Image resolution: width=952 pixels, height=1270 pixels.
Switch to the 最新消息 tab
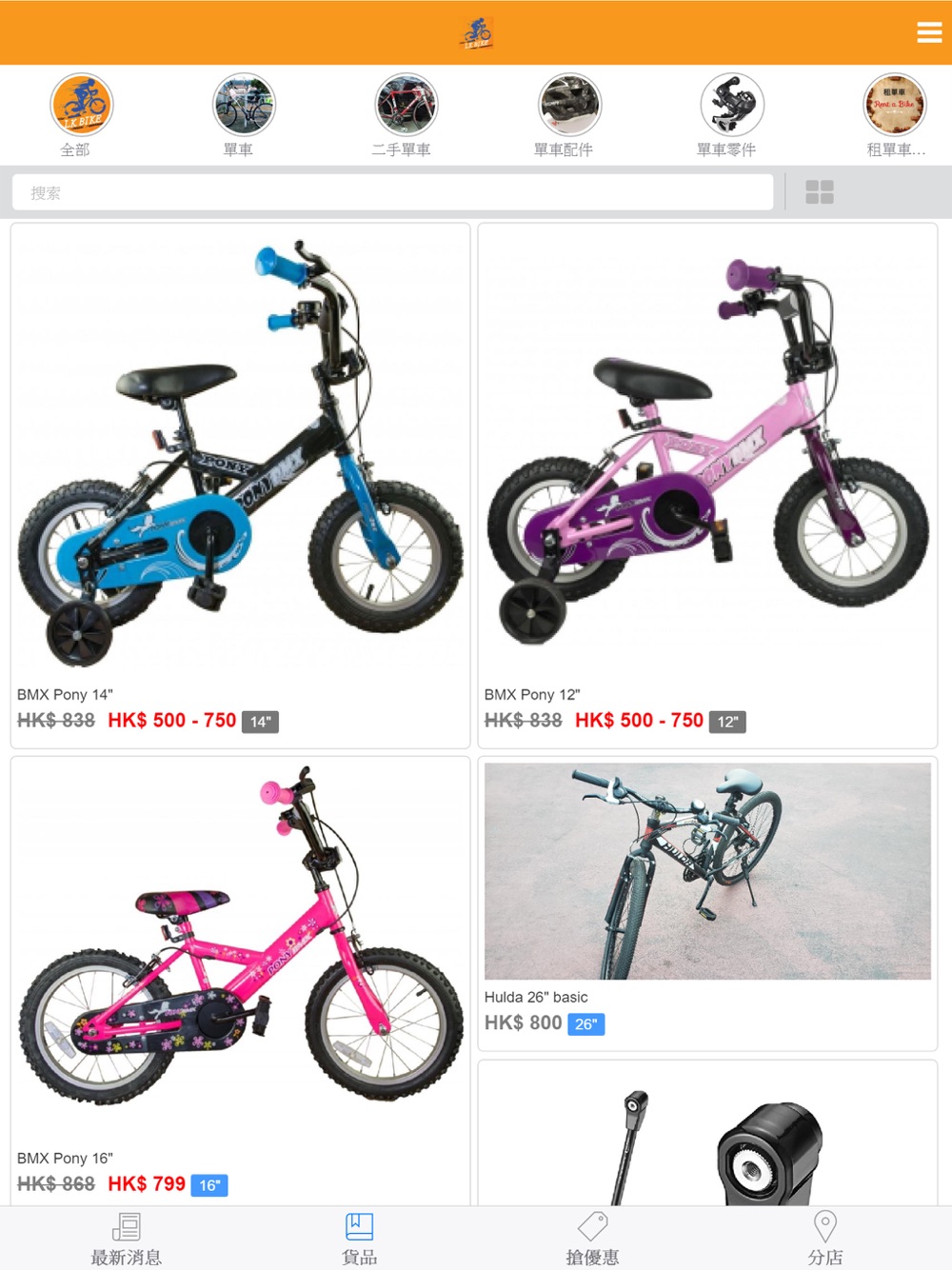(x=126, y=1240)
